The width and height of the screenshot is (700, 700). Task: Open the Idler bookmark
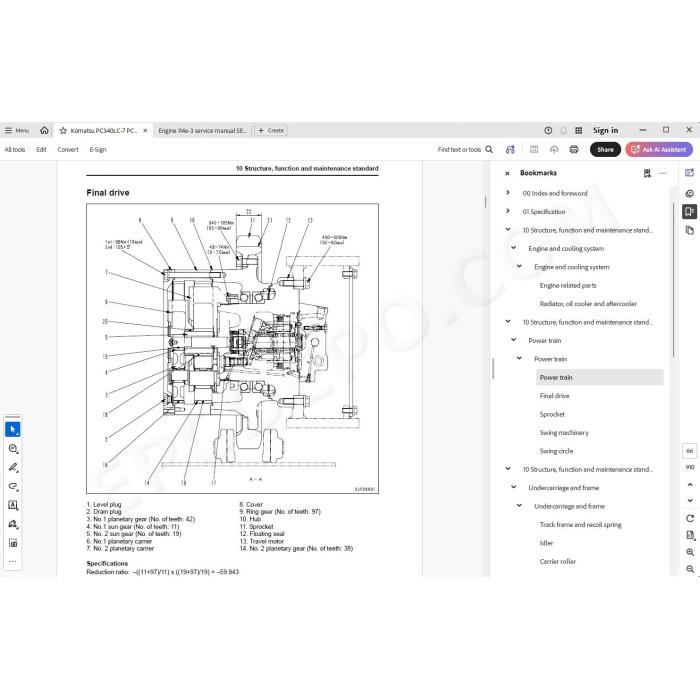point(546,543)
